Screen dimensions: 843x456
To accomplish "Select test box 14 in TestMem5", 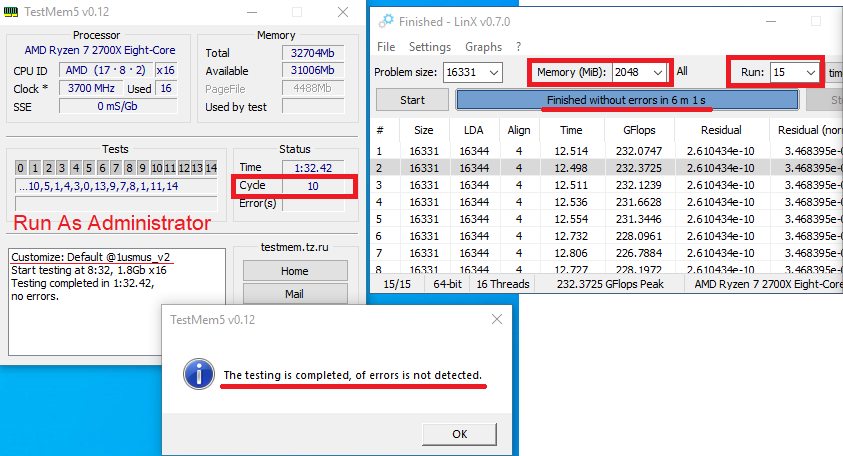I will (x=211, y=168).
